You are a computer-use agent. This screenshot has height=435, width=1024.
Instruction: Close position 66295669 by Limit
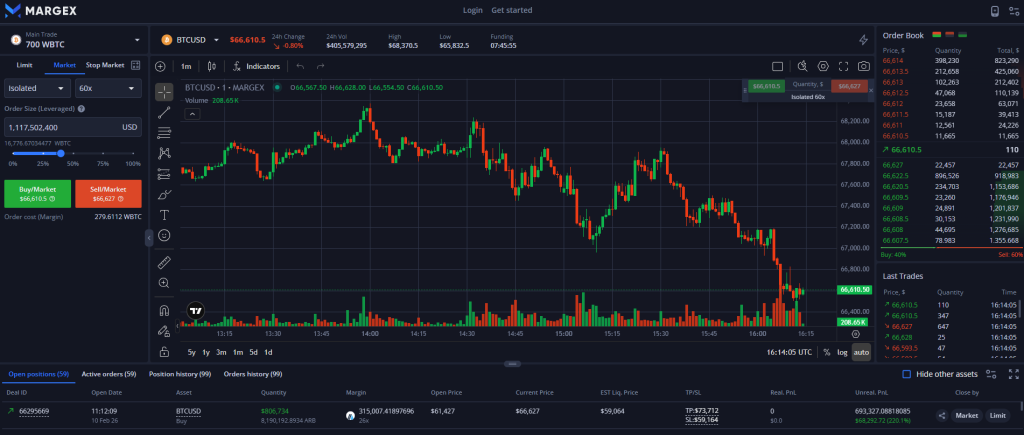(997, 415)
